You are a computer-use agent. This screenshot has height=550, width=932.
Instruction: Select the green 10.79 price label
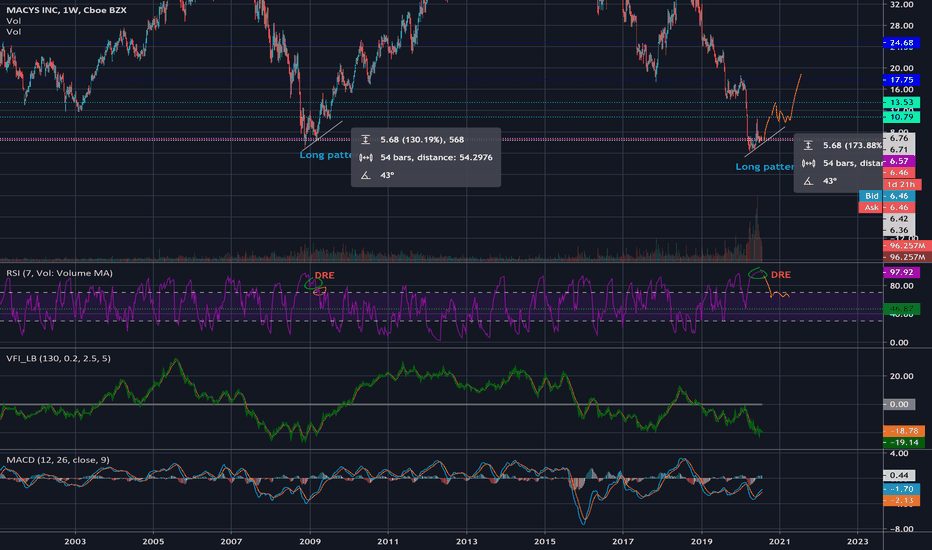(x=901, y=117)
